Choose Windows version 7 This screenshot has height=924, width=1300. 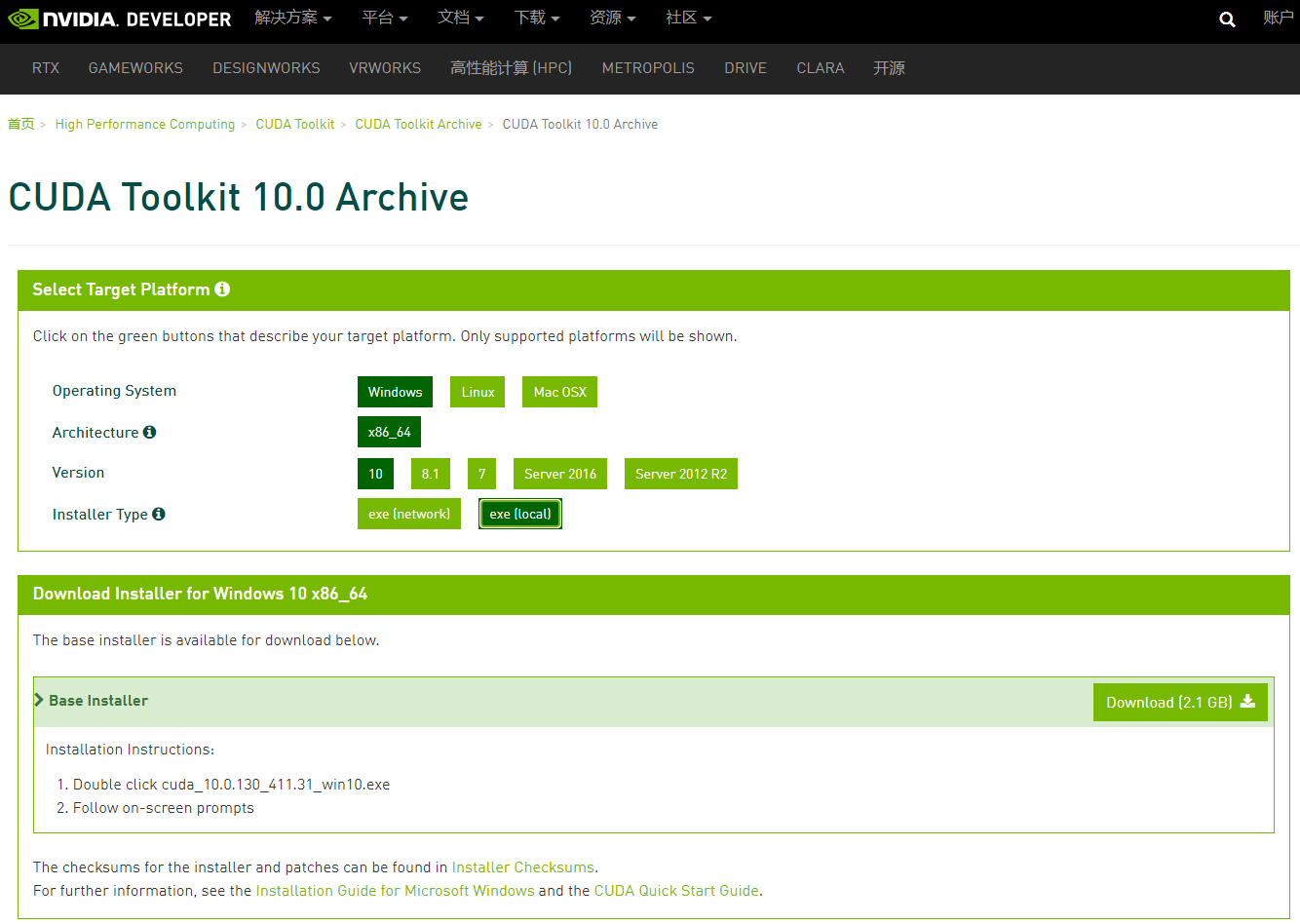tap(481, 474)
